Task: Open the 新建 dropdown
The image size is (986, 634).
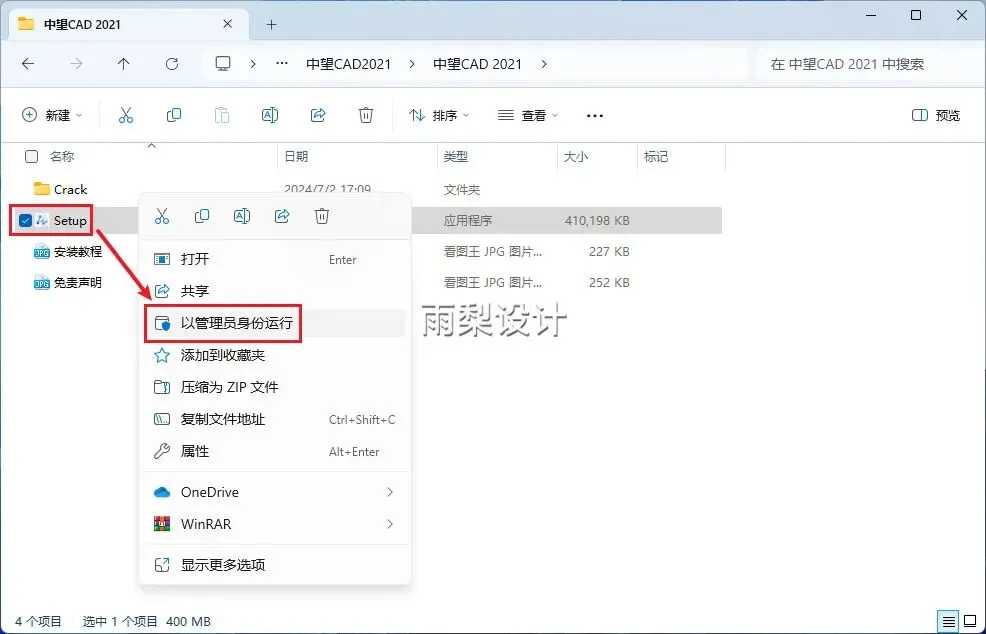Action: pyautogui.click(x=52, y=115)
